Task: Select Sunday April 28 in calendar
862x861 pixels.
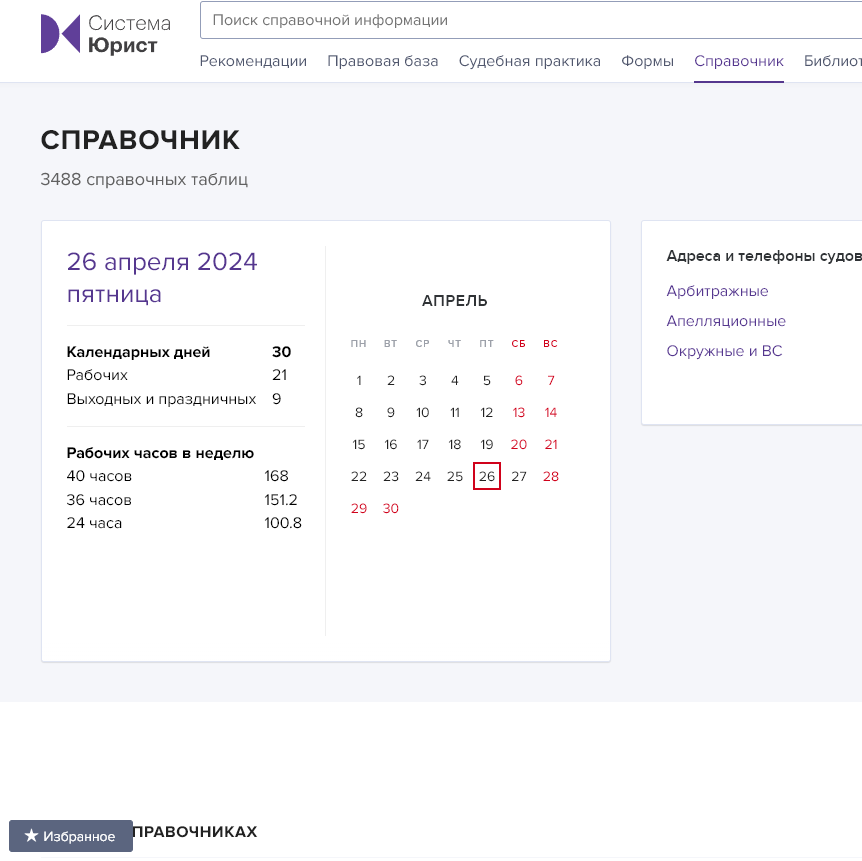Action: coord(551,476)
